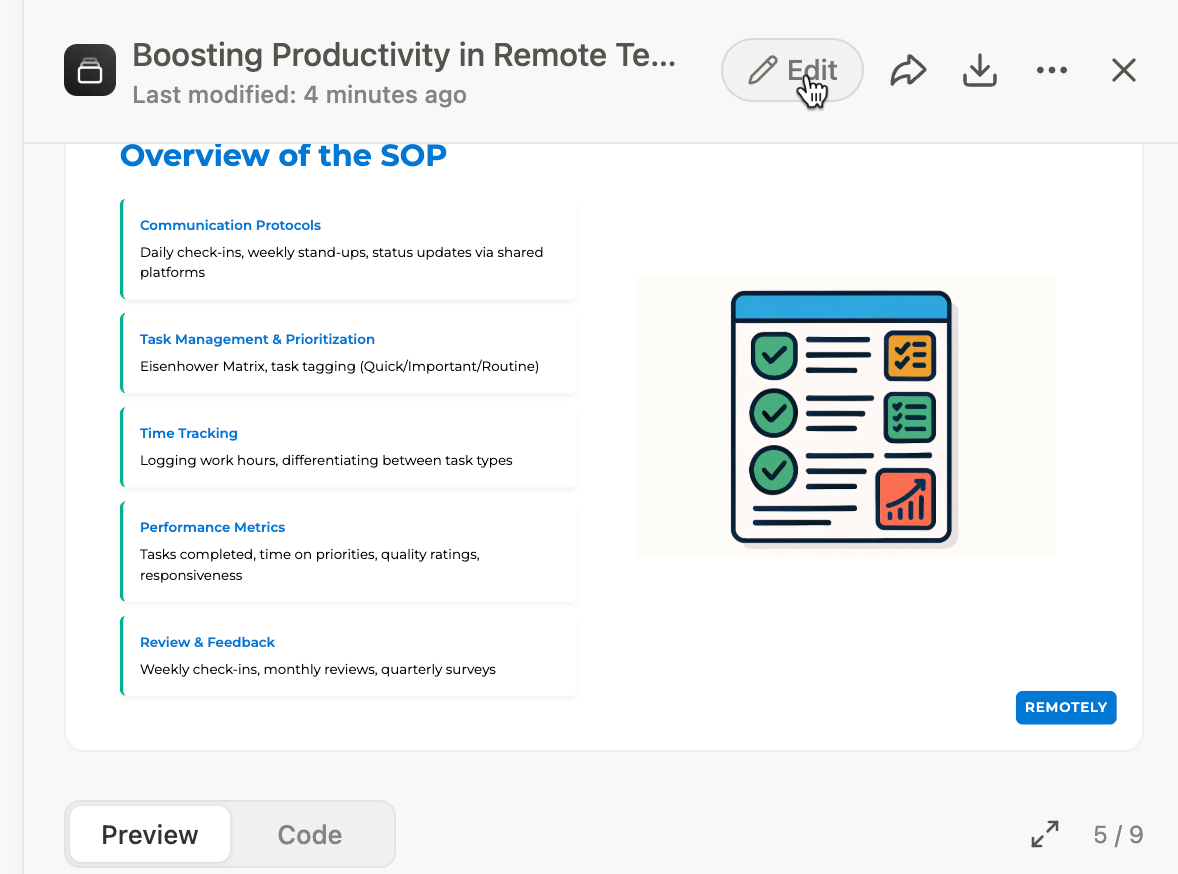1178x874 pixels.
Task: Click the Weekly check-ins, monthly reviews text
Action: tap(318, 670)
